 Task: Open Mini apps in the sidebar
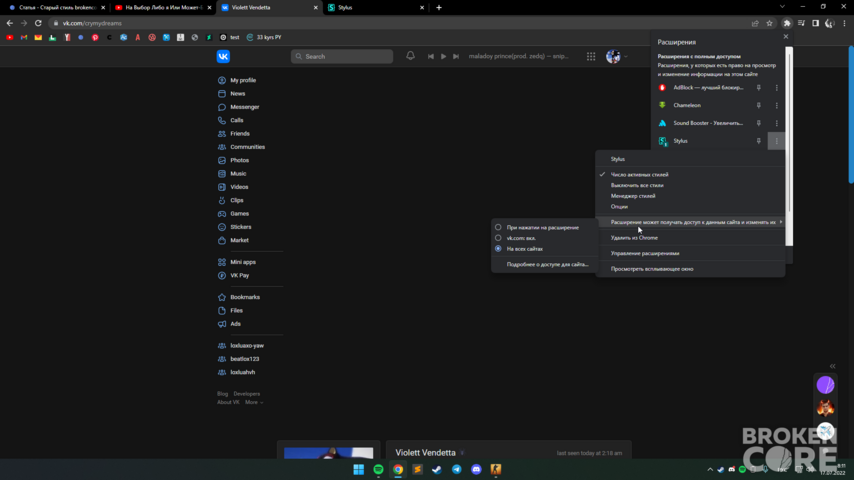point(242,262)
